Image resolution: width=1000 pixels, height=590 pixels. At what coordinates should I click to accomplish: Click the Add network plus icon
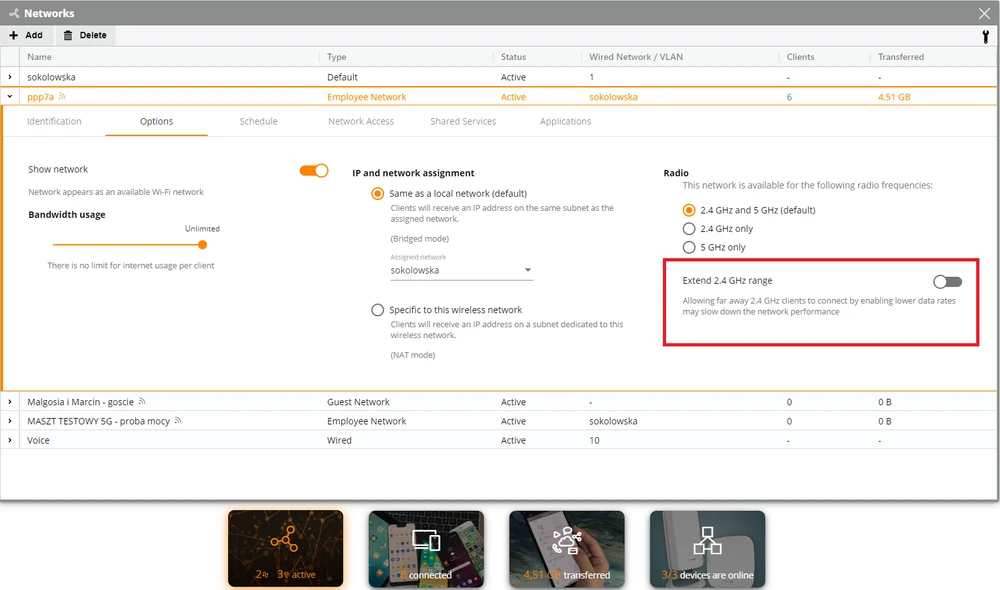(x=13, y=35)
